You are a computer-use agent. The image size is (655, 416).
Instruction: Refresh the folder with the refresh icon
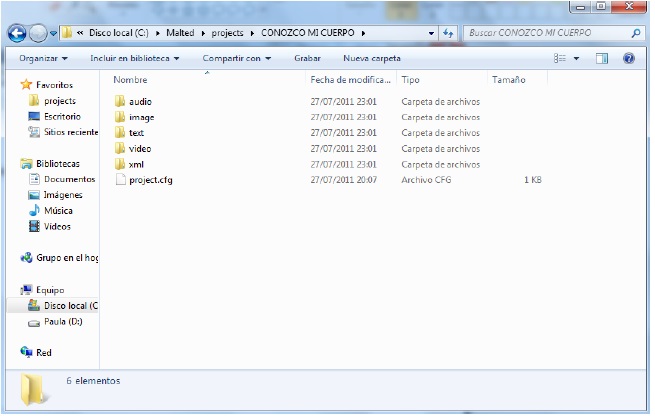tap(448, 33)
